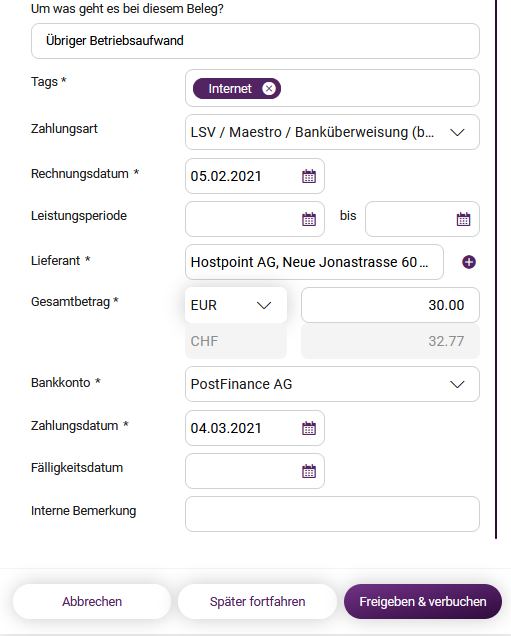Click the Freigeben & verbuchen button
The height and width of the screenshot is (636, 511).
[x=423, y=602]
